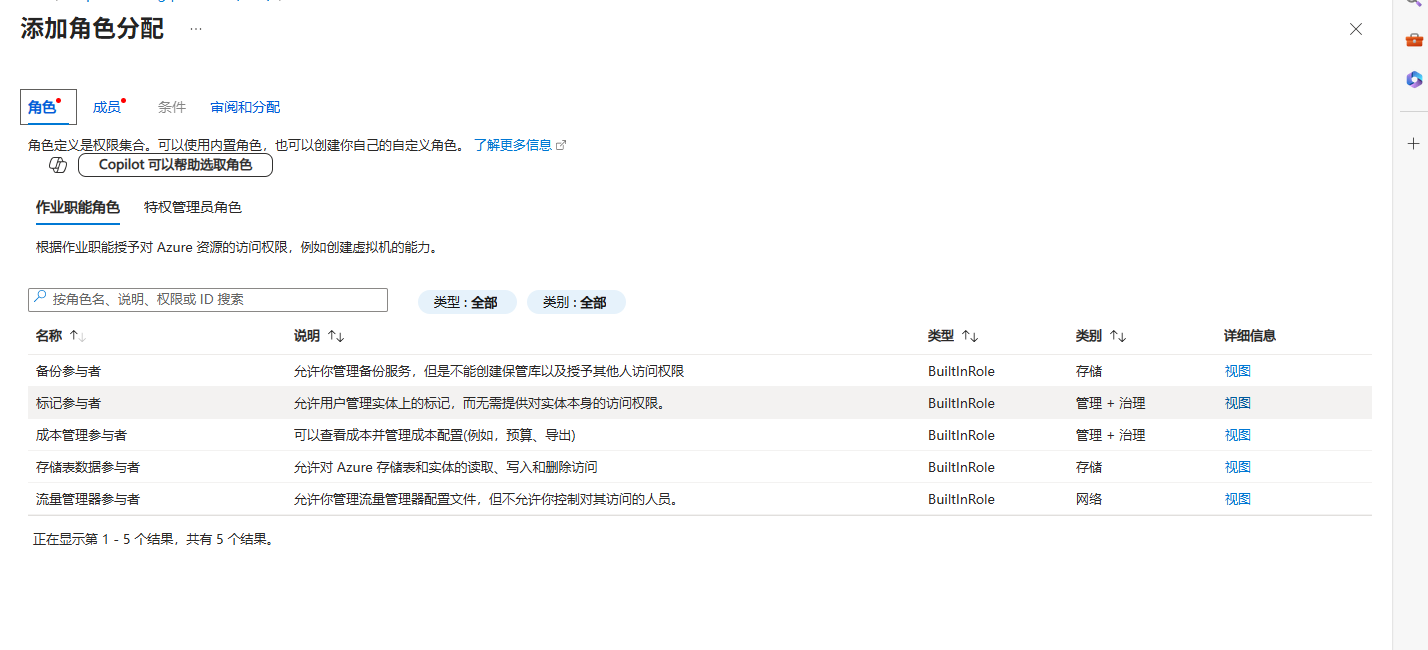Click the 网络 category cell
The image size is (1428, 650).
pos(1089,499)
